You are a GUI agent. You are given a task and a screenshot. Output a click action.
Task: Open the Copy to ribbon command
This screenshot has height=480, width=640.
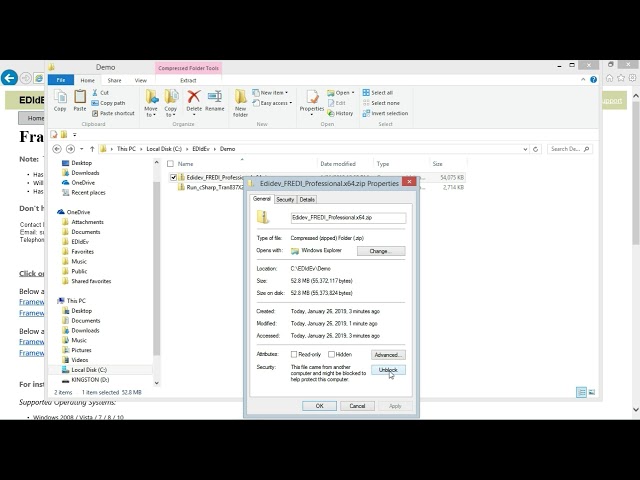pos(171,103)
